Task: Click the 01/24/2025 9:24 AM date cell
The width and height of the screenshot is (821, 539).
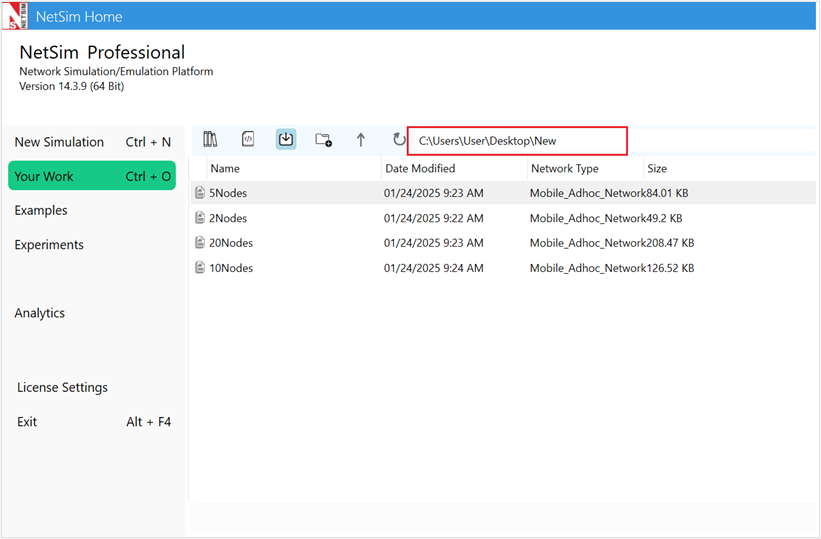Action: pyautogui.click(x=434, y=268)
